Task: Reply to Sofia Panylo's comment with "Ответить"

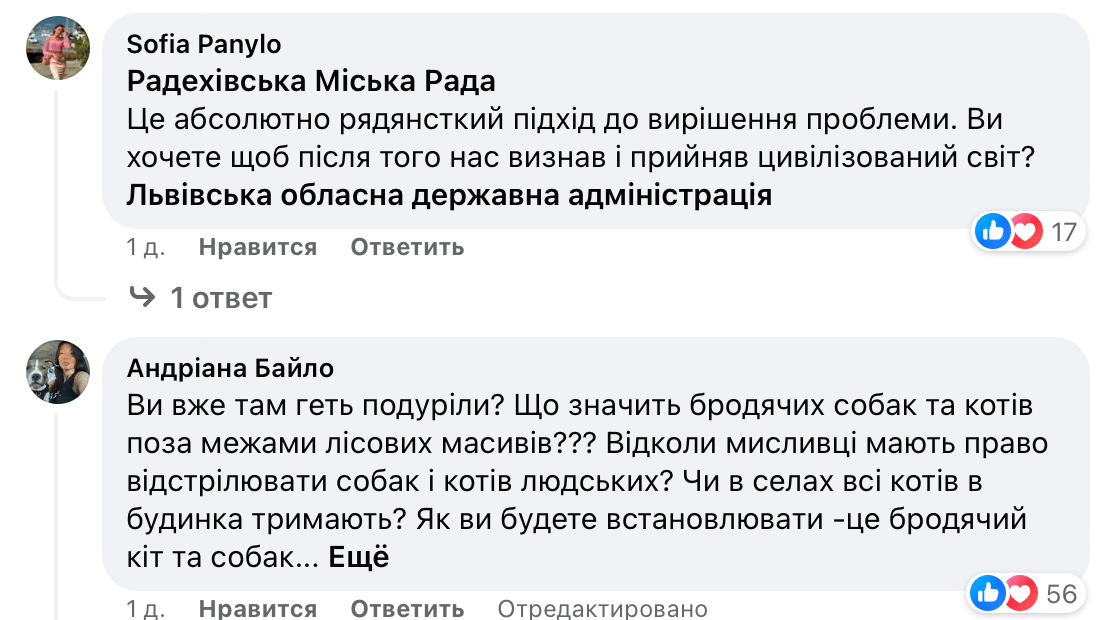Action: 407,247
